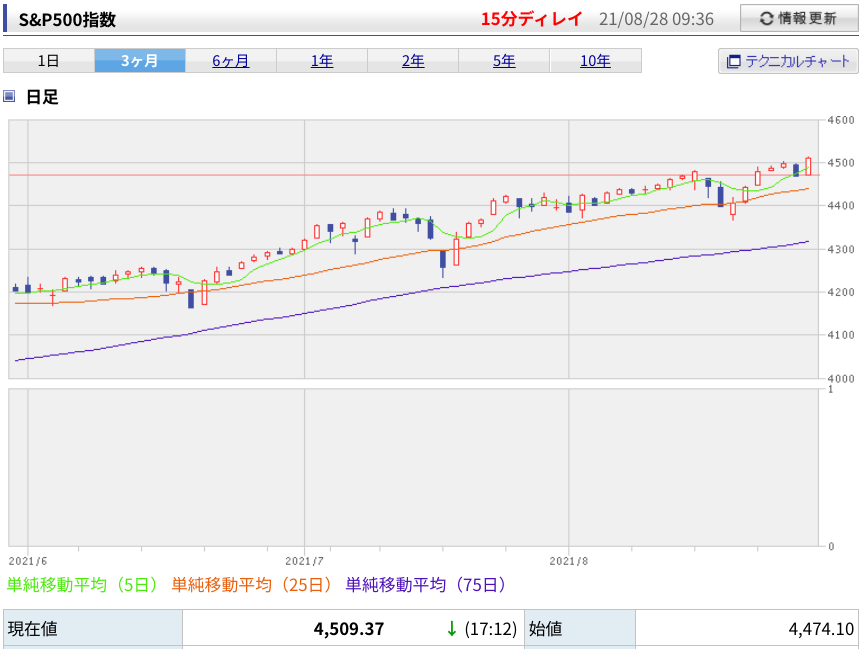This screenshot has width=862, height=649.
Task: Click the opening value 4,474.10
Action: (x=821, y=629)
